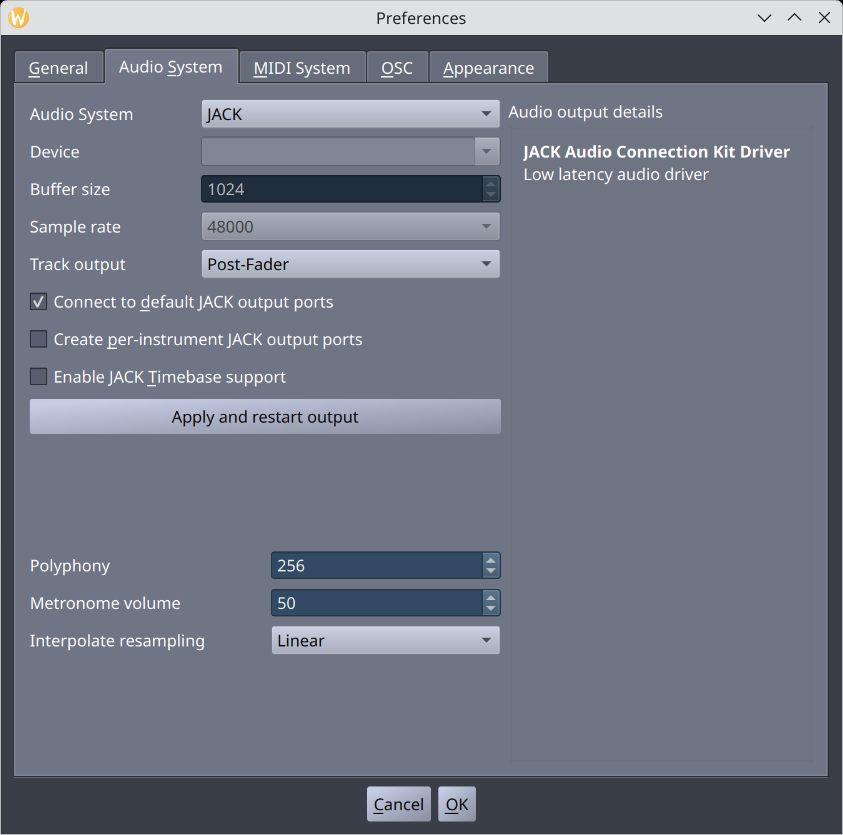Screen dimensions: 843x835
Task: Open the Audio System JACK dropdown
Action: 351,114
